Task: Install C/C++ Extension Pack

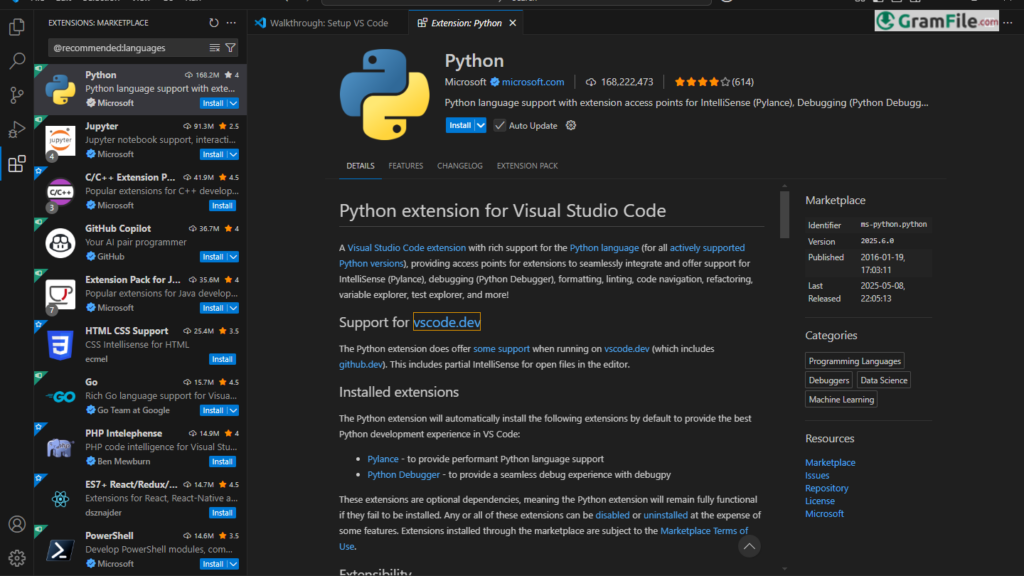Action: 222,206
